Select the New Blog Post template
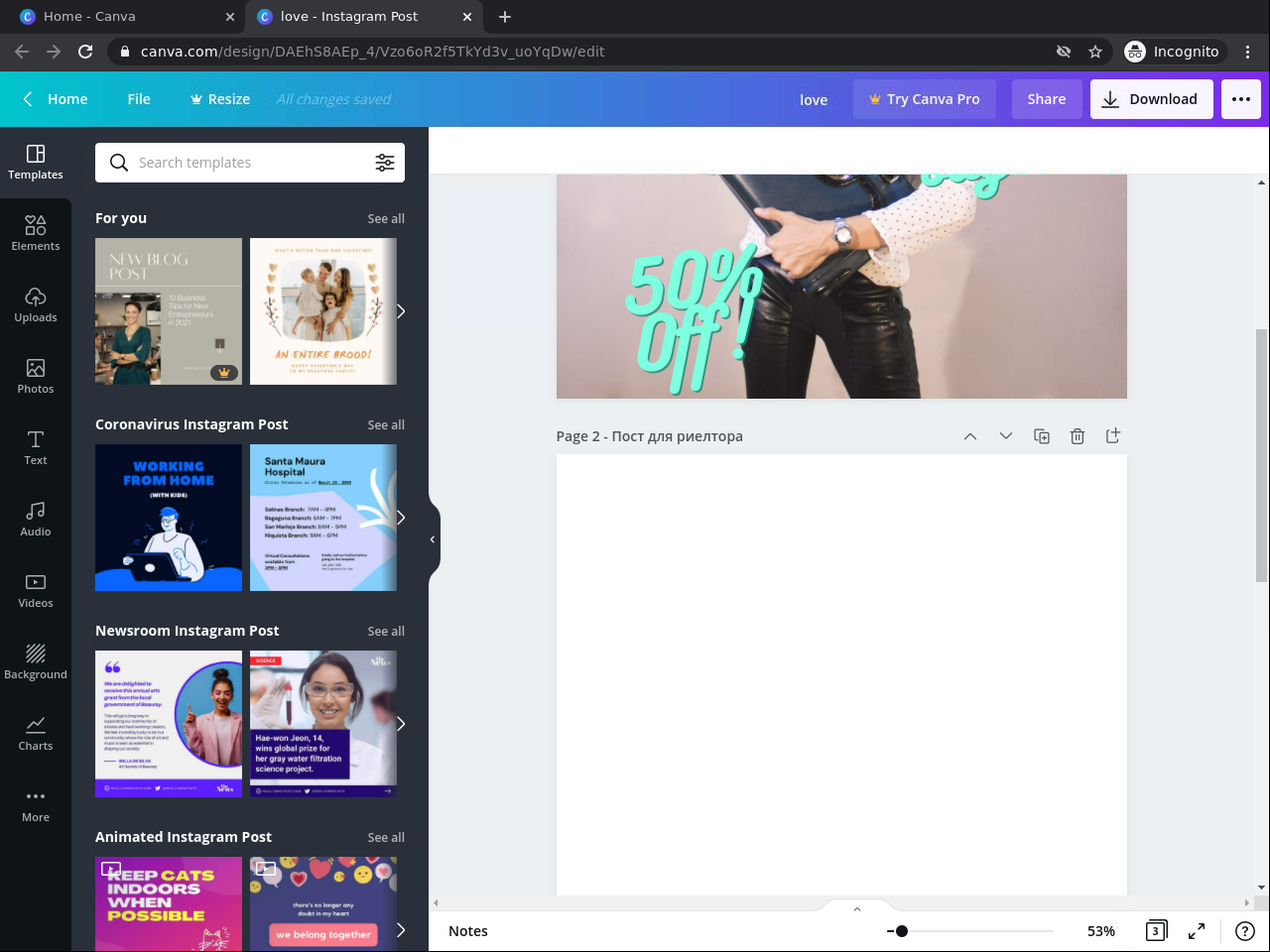 (169, 311)
